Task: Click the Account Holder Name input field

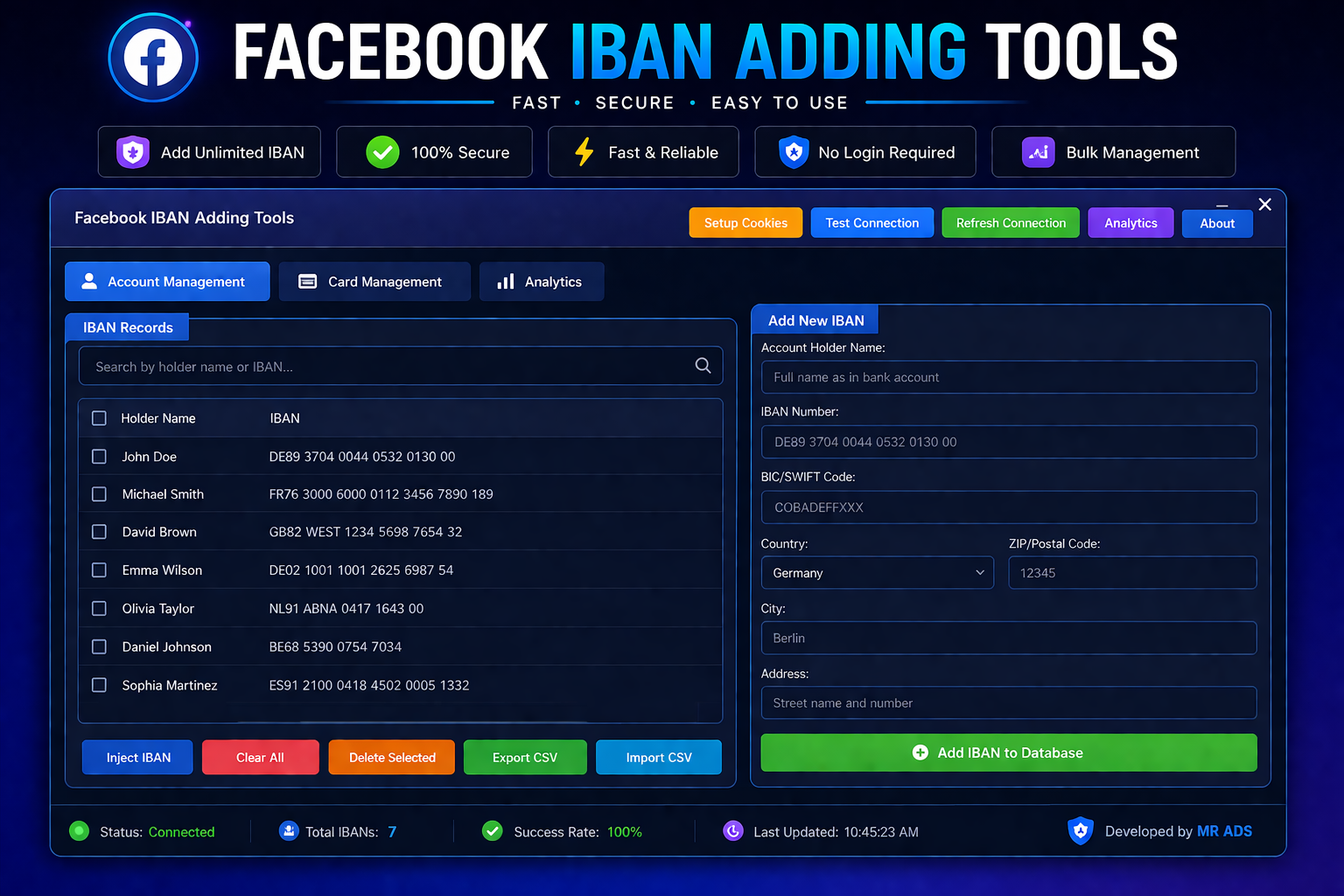Action: click(x=1009, y=377)
